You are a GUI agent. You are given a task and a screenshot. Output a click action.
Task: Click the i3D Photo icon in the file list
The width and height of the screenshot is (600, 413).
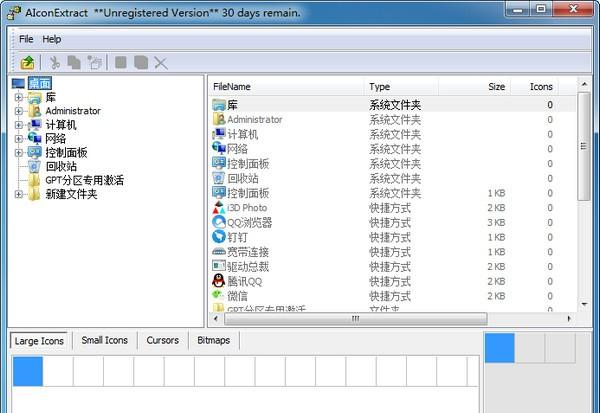click(x=219, y=207)
